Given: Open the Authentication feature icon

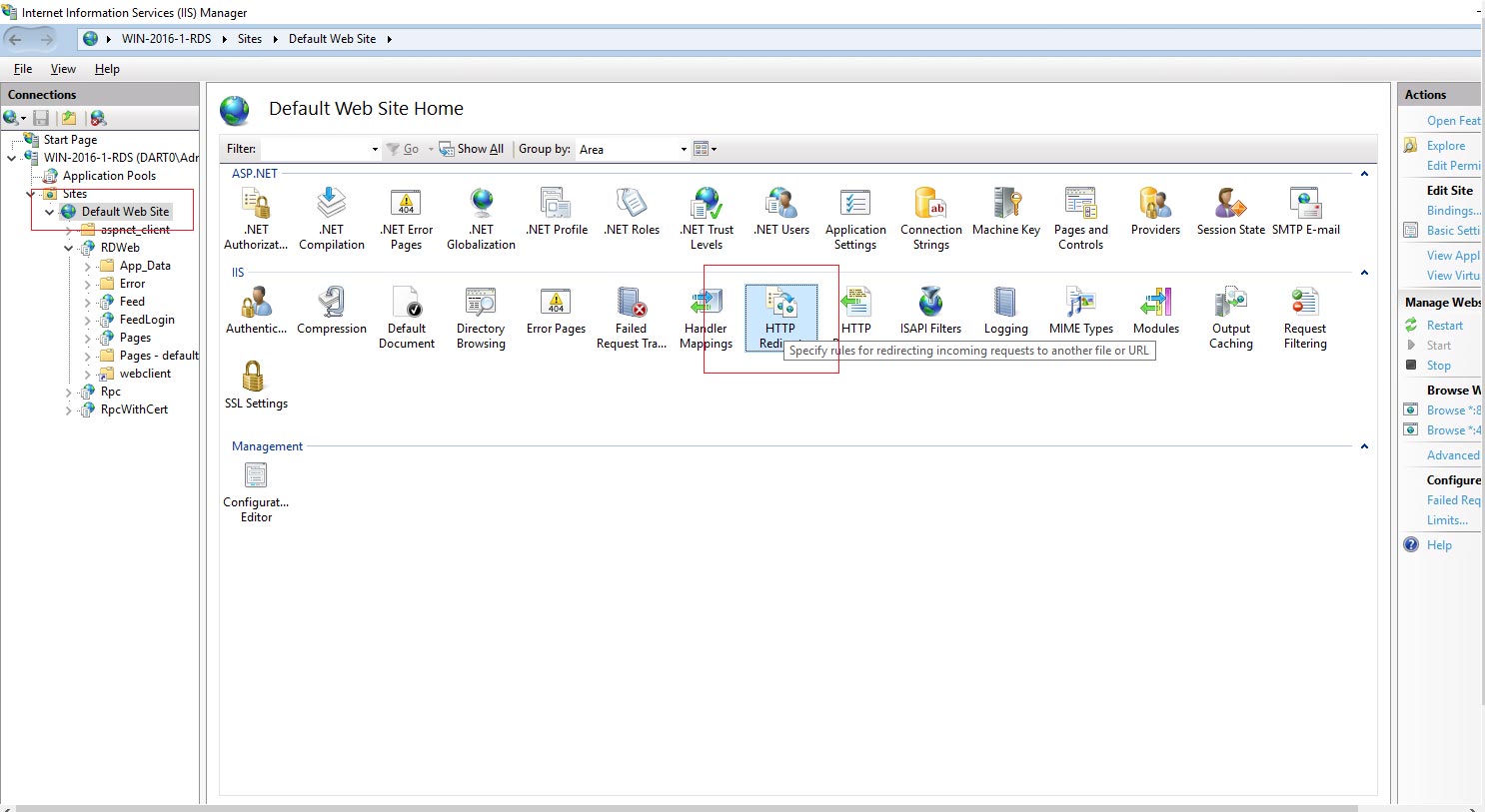Looking at the screenshot, I should (x=256, y=311).
